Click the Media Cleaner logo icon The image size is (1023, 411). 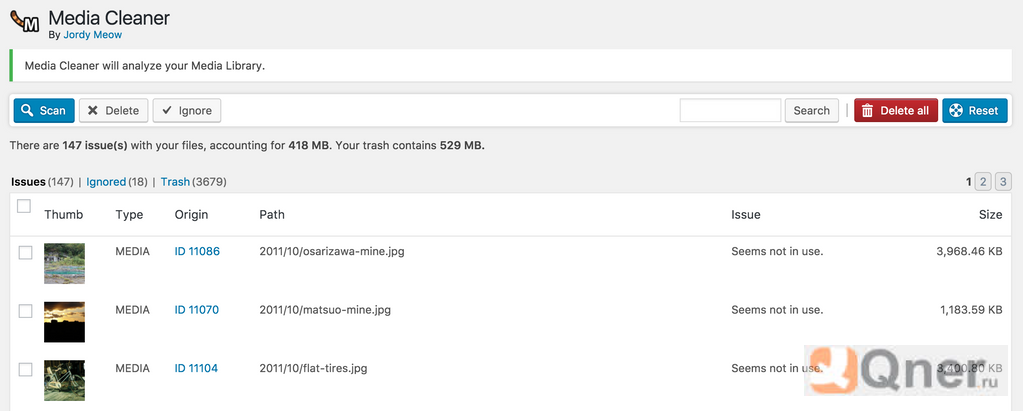[x=25, y=23]
